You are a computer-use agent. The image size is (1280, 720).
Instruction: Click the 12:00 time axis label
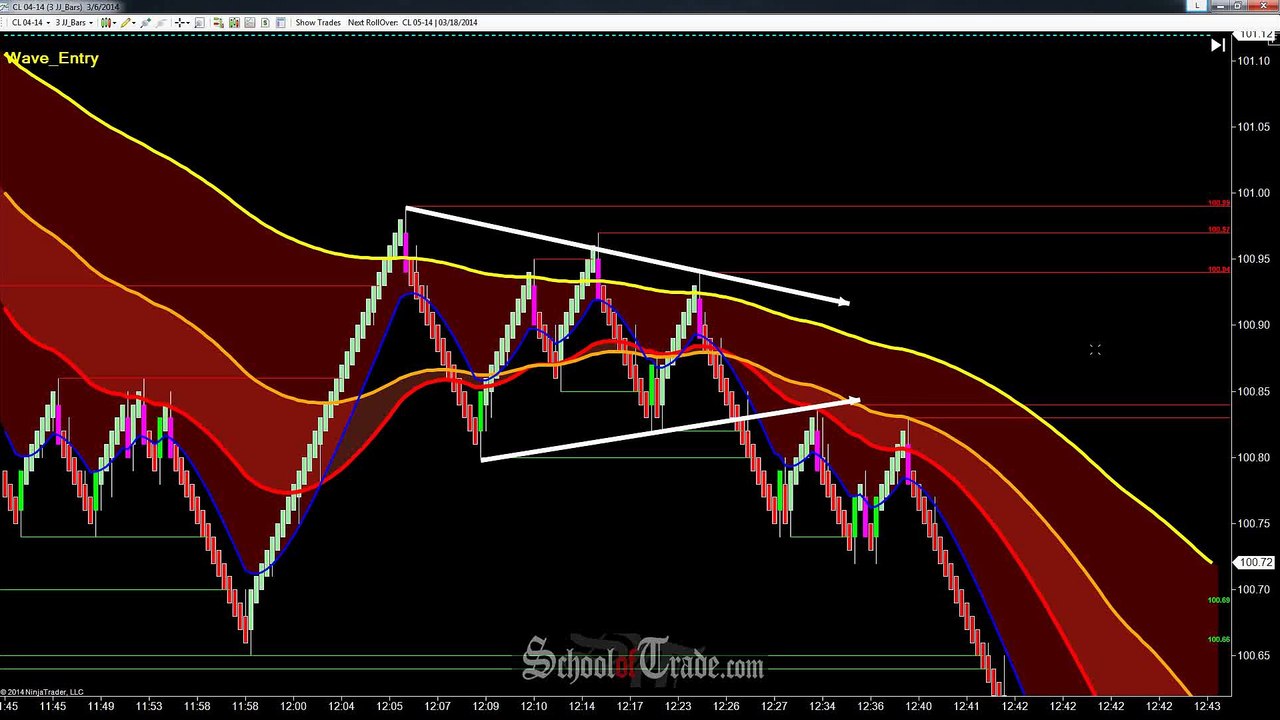coord(293,706)
